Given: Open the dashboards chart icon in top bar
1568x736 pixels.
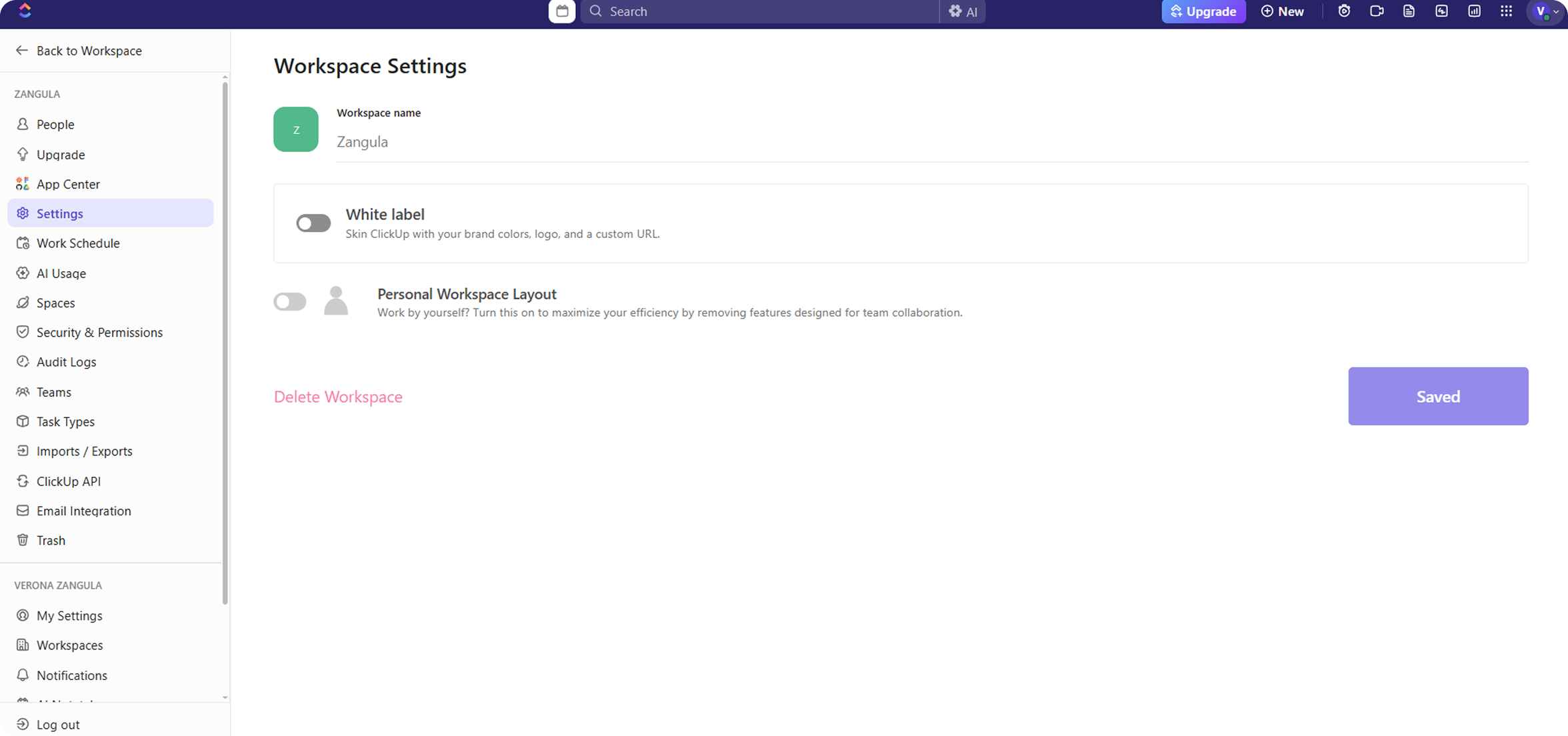Looking at the screenshot, I should [1474, 11].
